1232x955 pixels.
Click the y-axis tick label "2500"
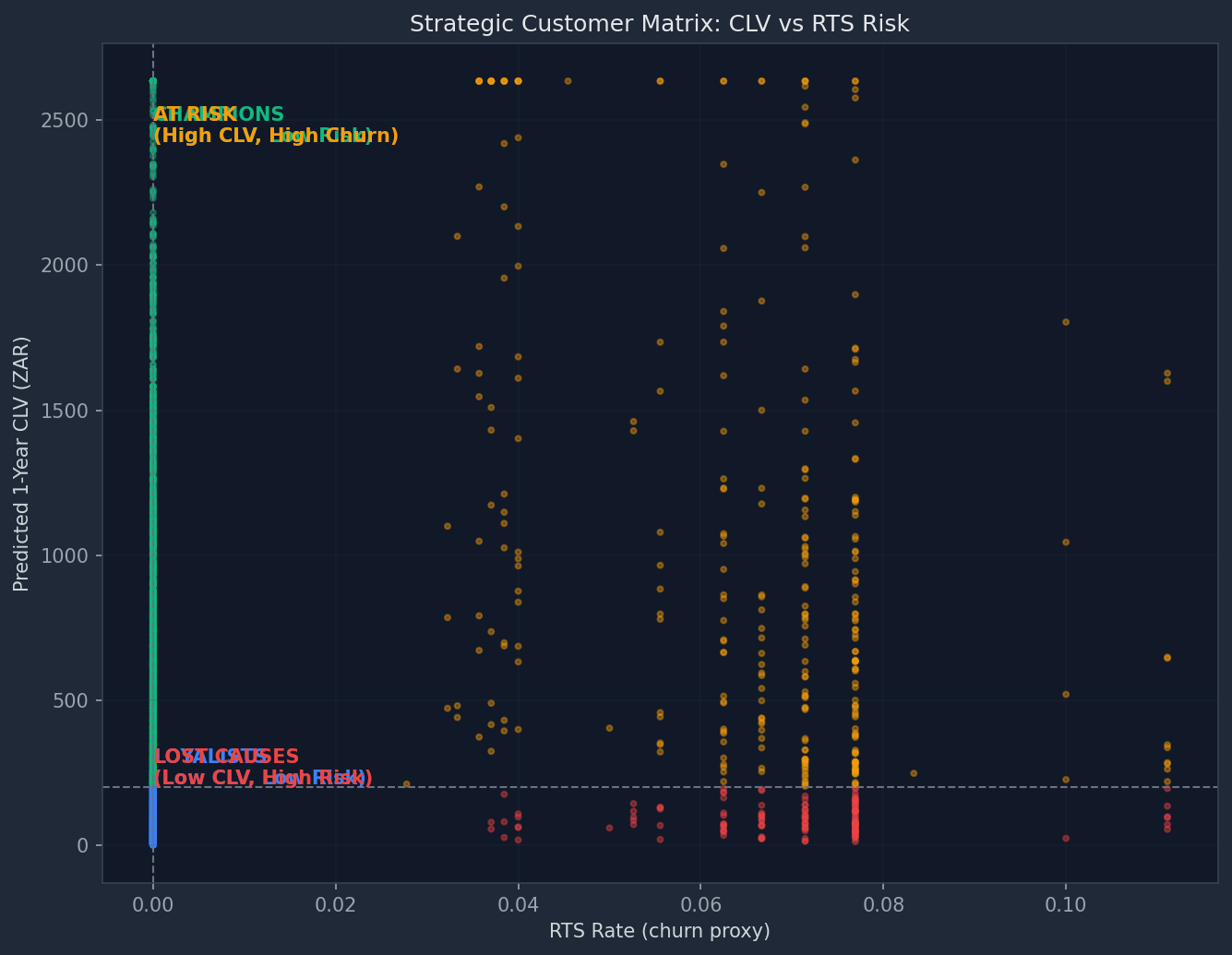tap(66, 121)
